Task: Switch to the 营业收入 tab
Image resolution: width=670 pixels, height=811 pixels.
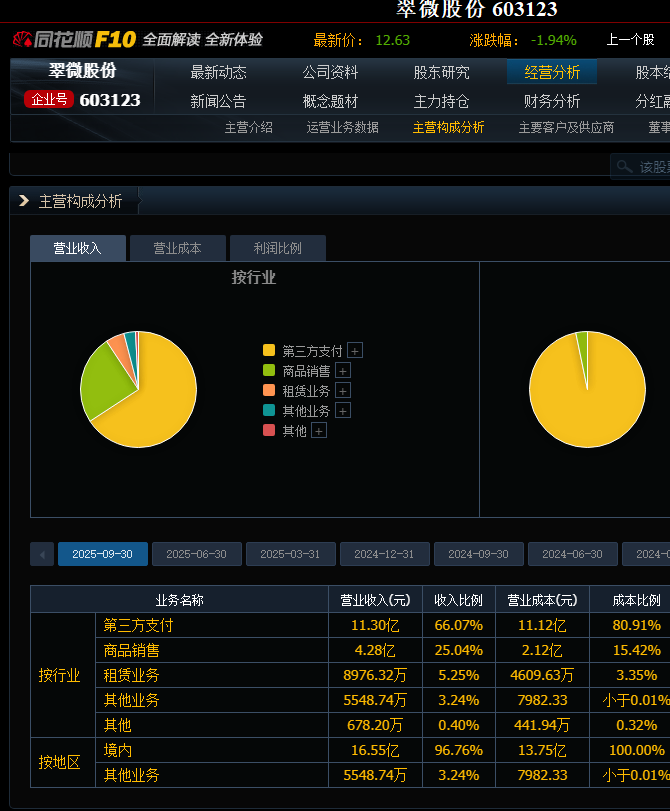Action: [x=78, y=248]
